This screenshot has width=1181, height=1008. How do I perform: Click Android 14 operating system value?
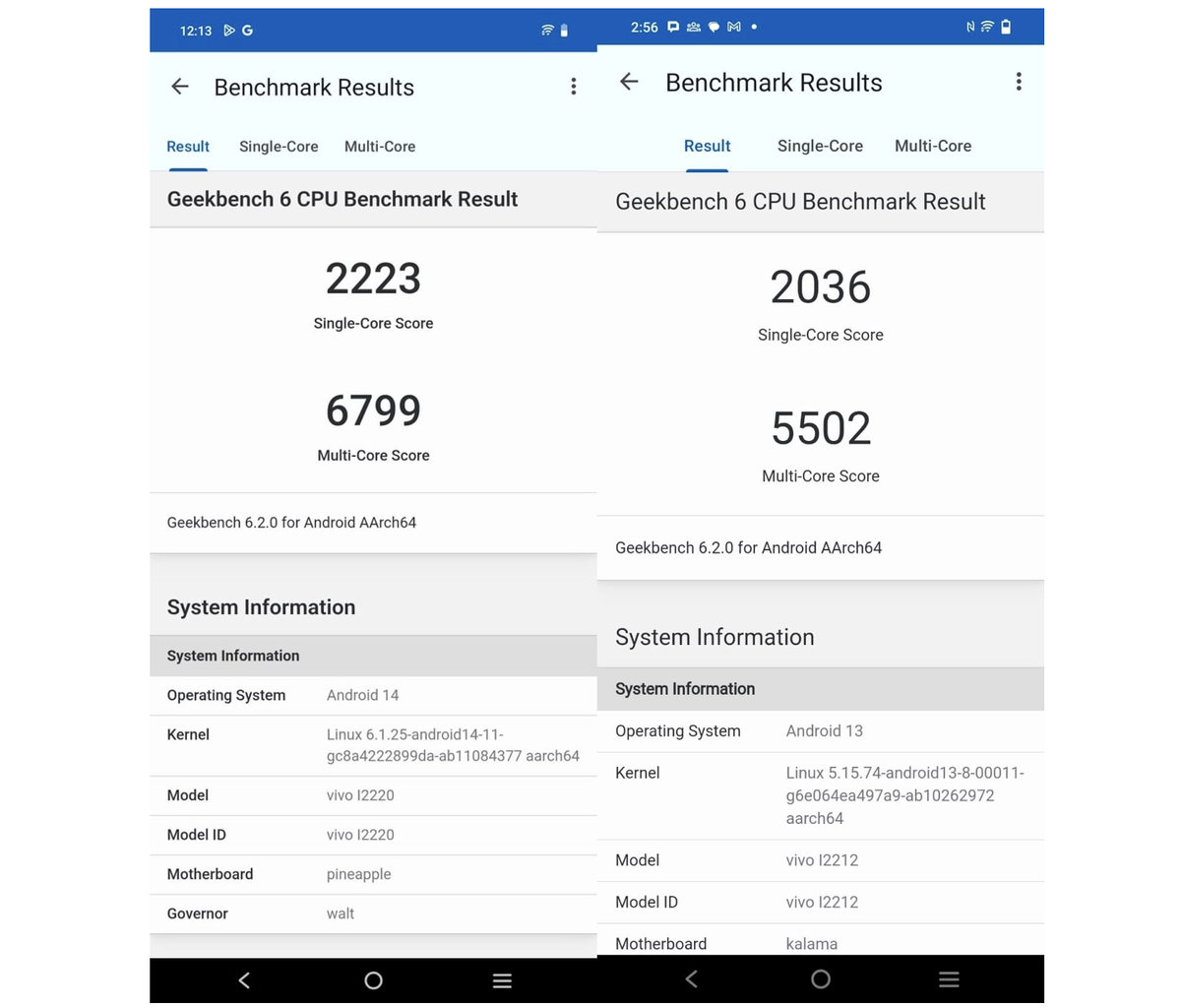pos(363,695)
